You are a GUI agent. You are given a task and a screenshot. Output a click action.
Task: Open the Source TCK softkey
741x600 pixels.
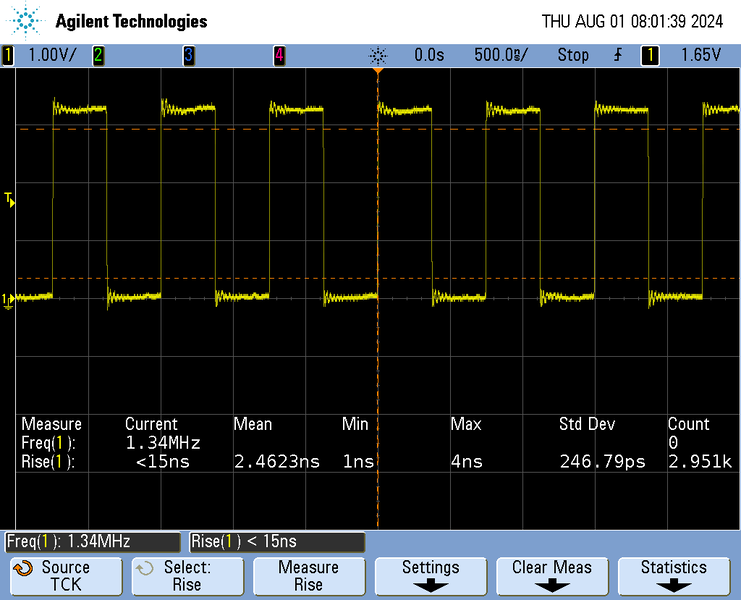click(x=65, y=576)
